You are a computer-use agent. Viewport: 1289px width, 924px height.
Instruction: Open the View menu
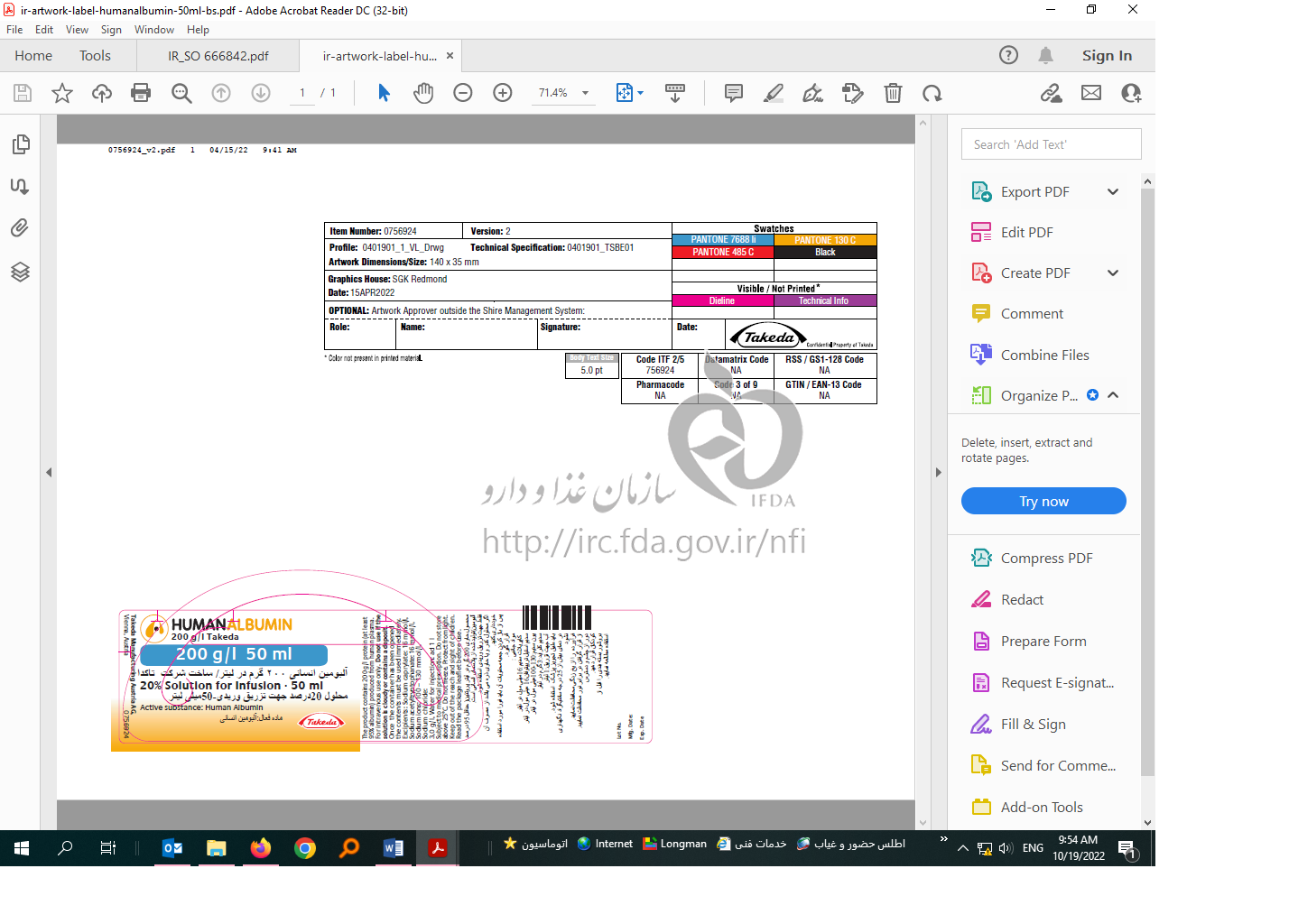pyautogui.click(x=77, y=30)
